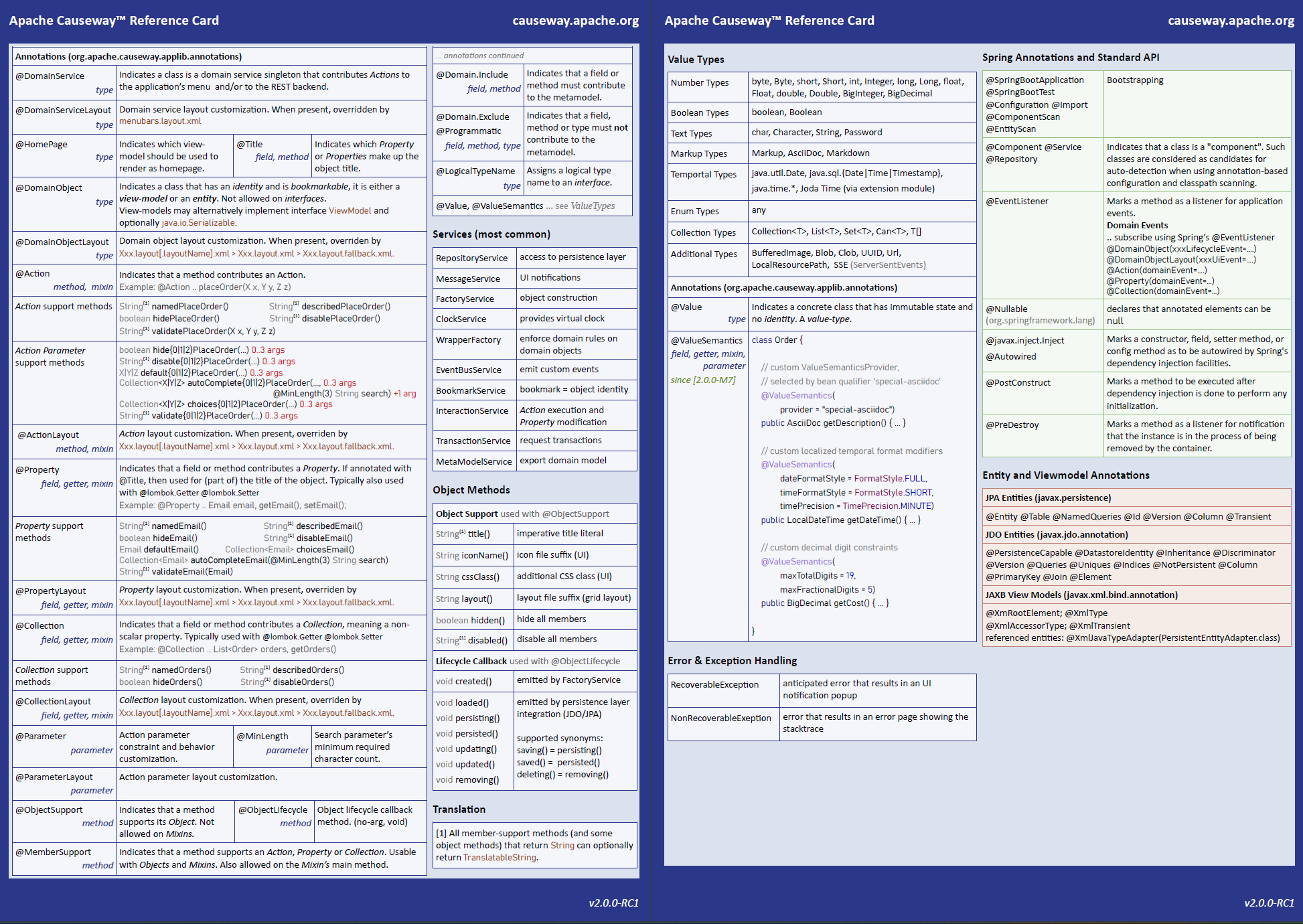This screenshot has height=924, width=1303.
Task: Click the causeway.apache.org link on right page
Action: pos(1231,21)
